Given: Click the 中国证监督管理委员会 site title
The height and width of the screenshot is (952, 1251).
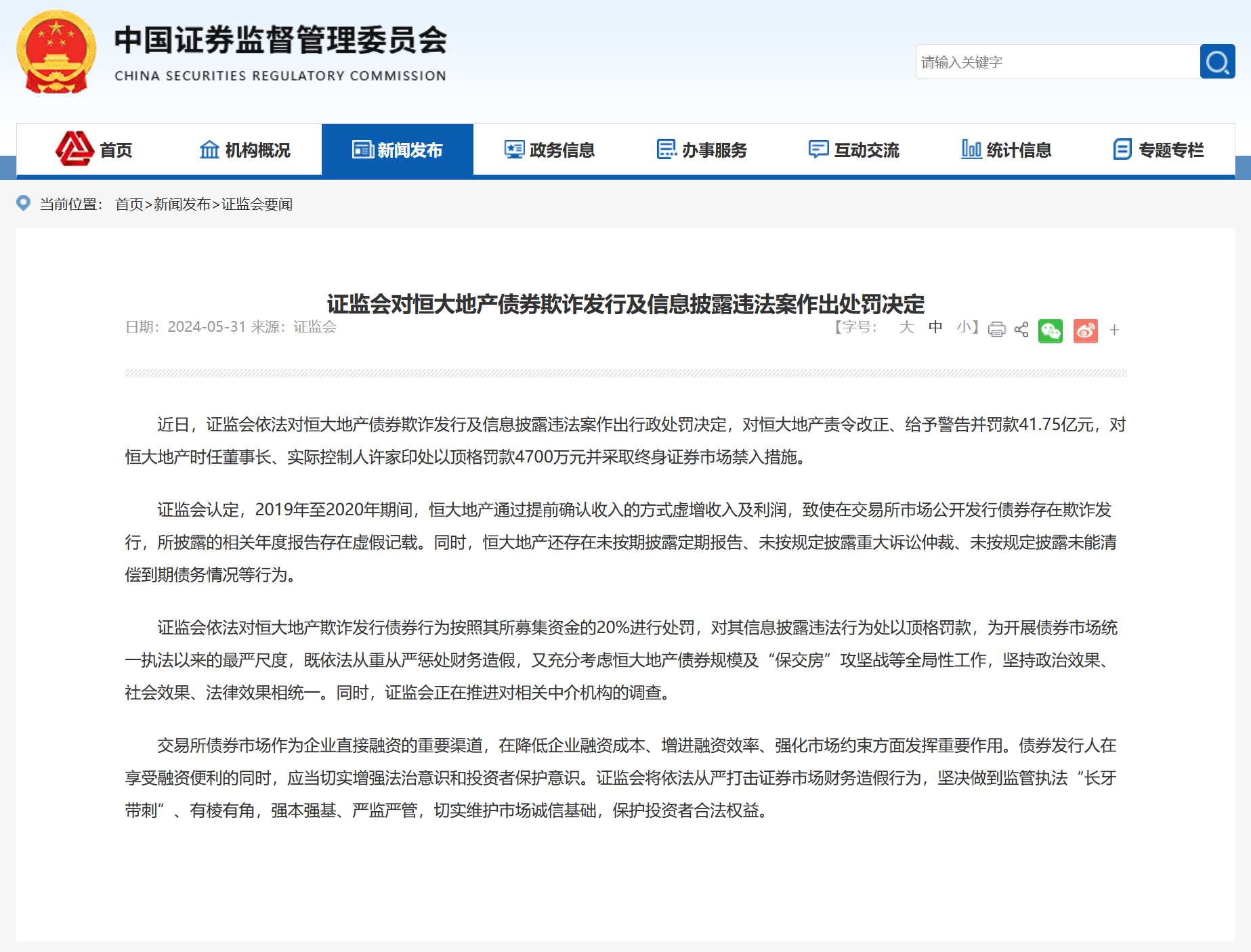Looking at the screenshot, I should [x=281, y=40].
